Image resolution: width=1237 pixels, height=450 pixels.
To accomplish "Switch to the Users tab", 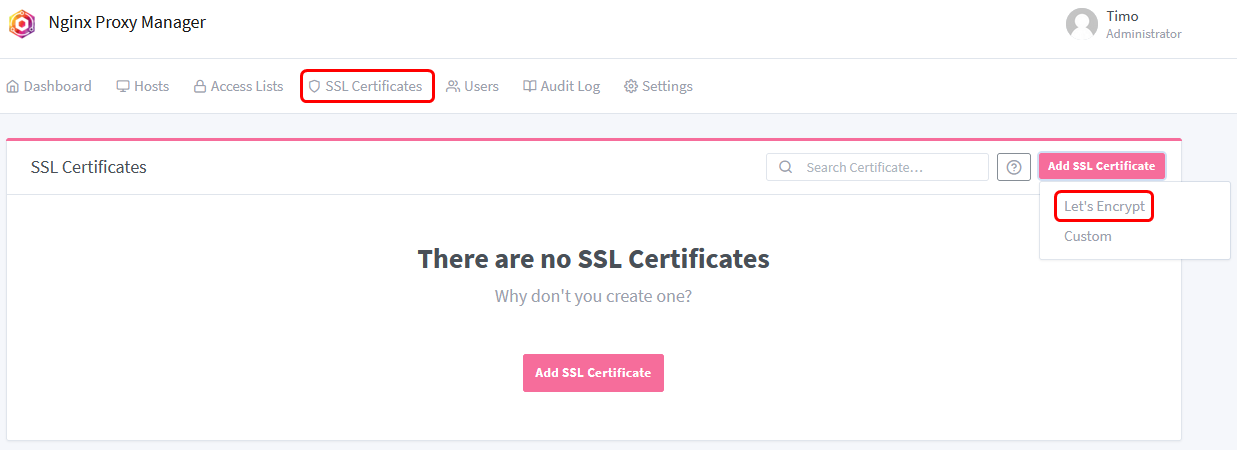I will (473, 86).
